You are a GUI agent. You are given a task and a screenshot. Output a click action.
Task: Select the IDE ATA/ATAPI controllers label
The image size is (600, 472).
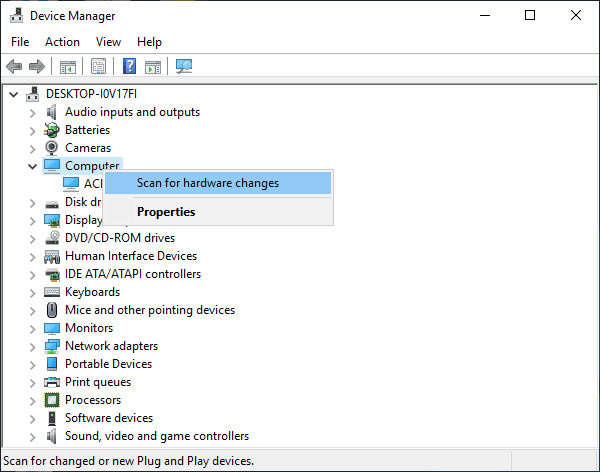click(133, 274)
